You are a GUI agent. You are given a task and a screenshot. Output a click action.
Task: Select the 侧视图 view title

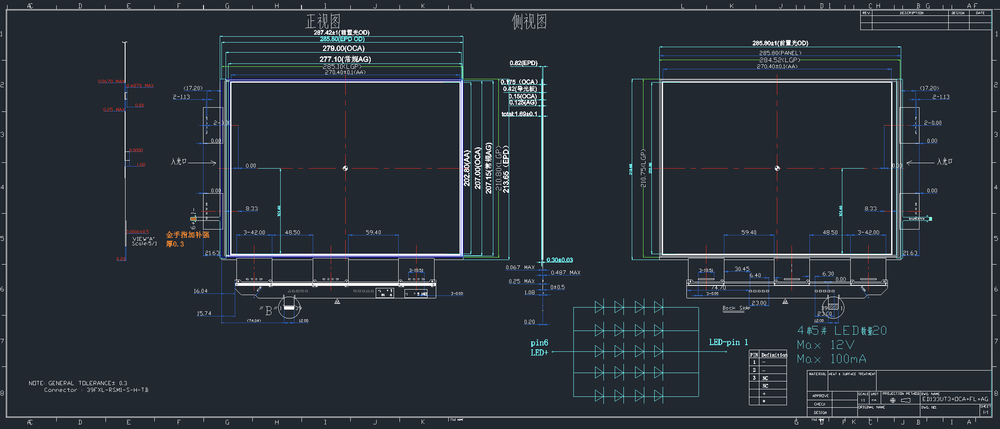(529, 22)
